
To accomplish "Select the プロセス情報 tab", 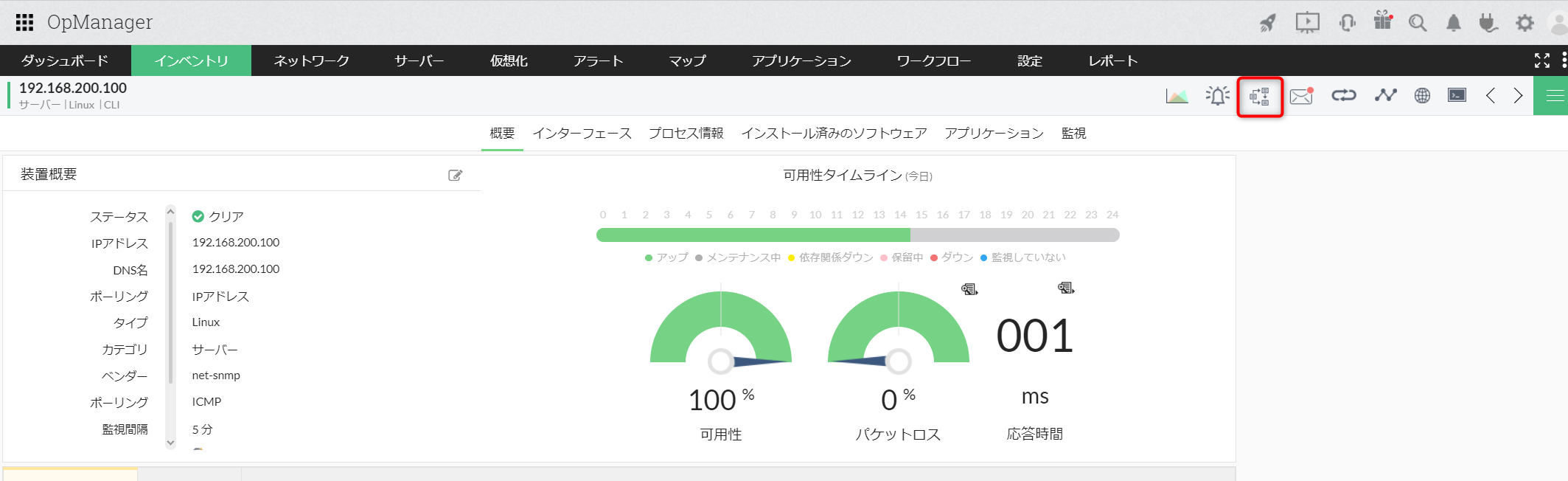I will (x=686, y=134).
